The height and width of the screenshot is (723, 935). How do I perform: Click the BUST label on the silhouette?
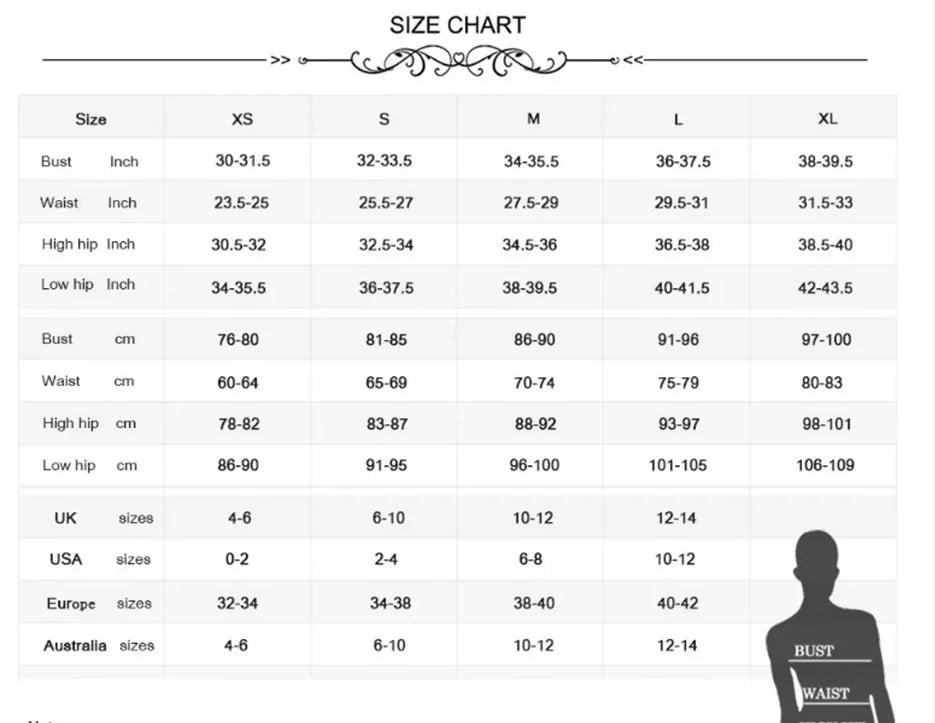813,651
